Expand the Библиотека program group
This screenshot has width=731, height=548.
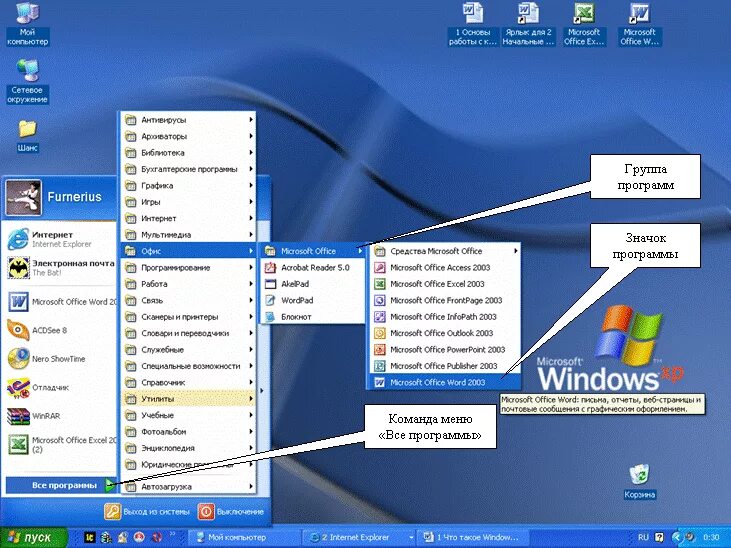click(188, 153)
